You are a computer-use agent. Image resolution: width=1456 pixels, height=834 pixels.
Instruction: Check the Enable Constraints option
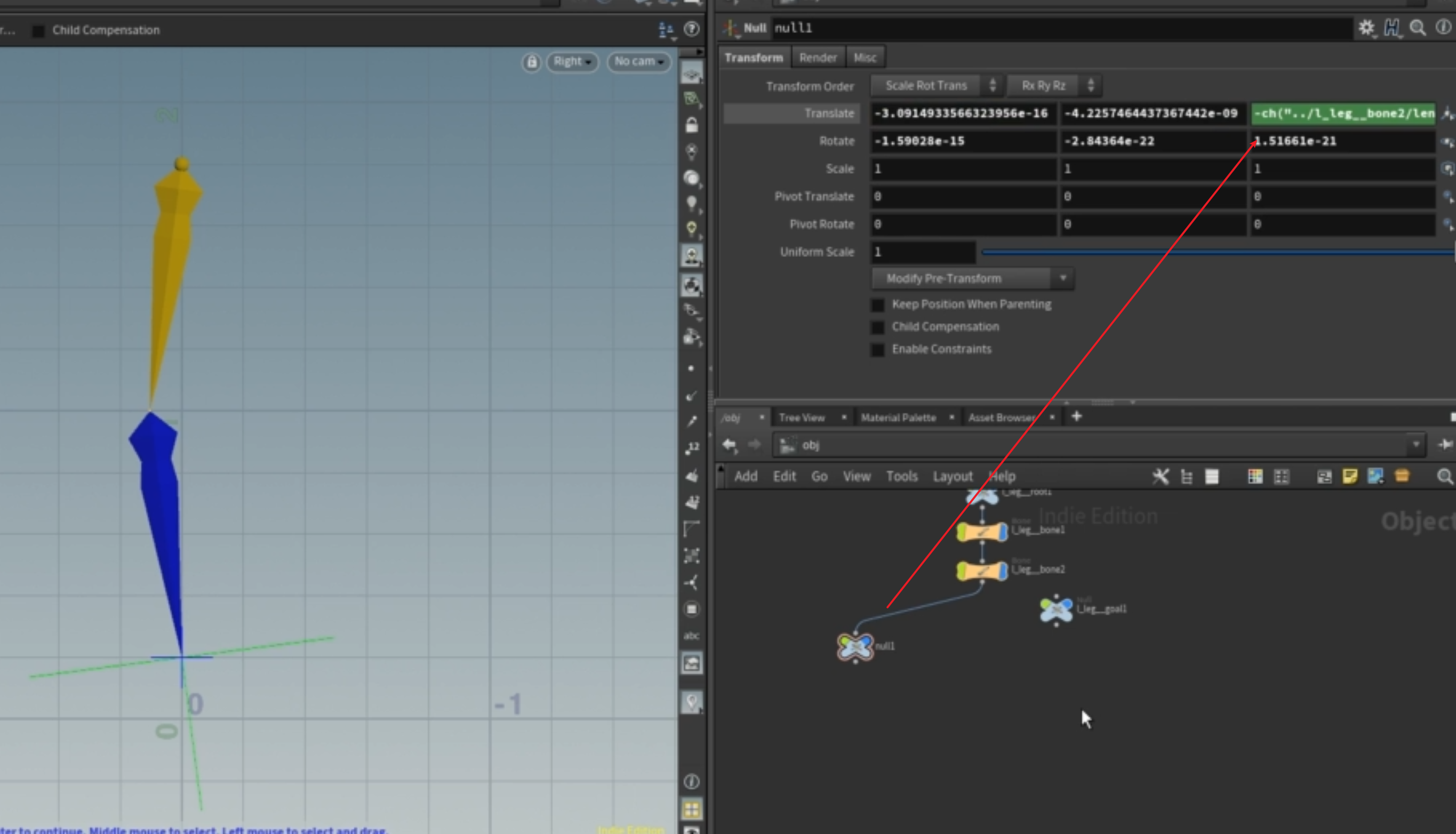pos(877,349)
